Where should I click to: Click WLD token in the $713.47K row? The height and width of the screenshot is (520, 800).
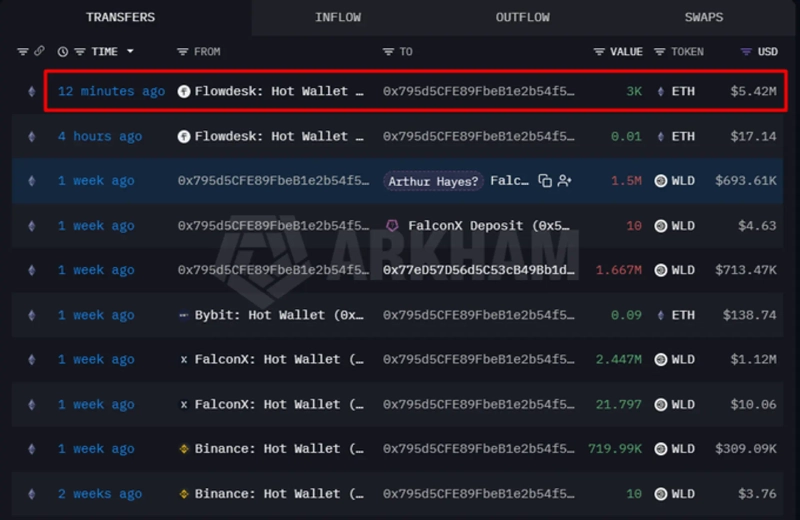pyautogui.click(x=683, y=270)
